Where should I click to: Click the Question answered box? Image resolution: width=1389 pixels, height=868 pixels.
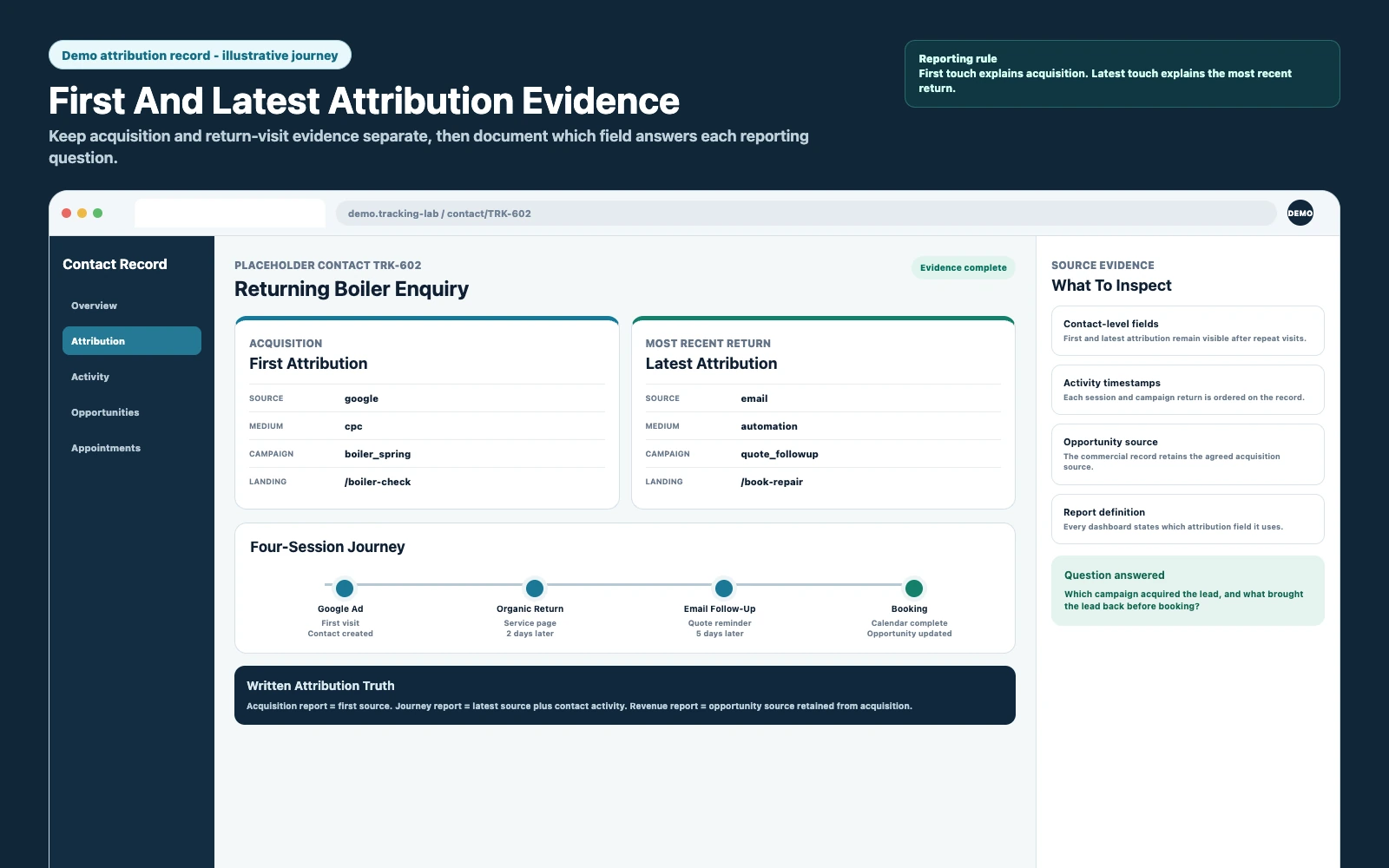pyautogui.click(x=1188, y=590)
